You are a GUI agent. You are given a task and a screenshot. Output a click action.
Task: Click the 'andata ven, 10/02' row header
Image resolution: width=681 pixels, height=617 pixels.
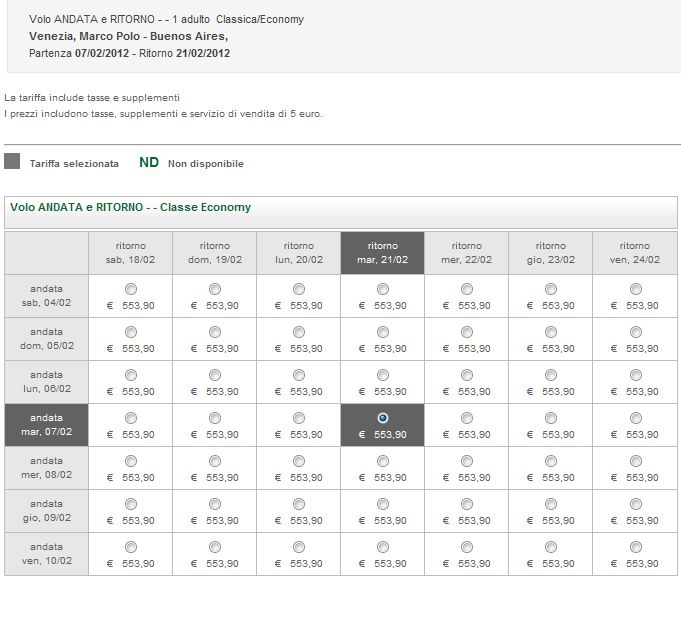click(46, 554)
